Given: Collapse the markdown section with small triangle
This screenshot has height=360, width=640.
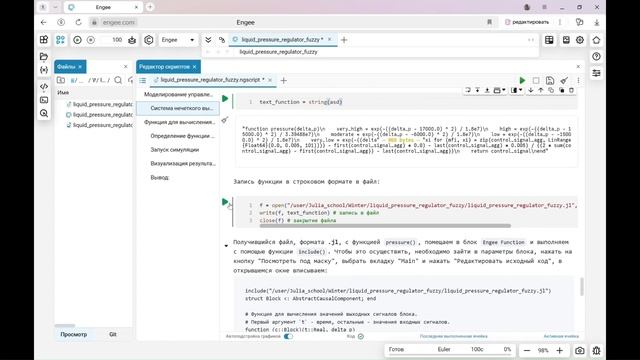Looking at the screenshot, I should pos(226,246).
